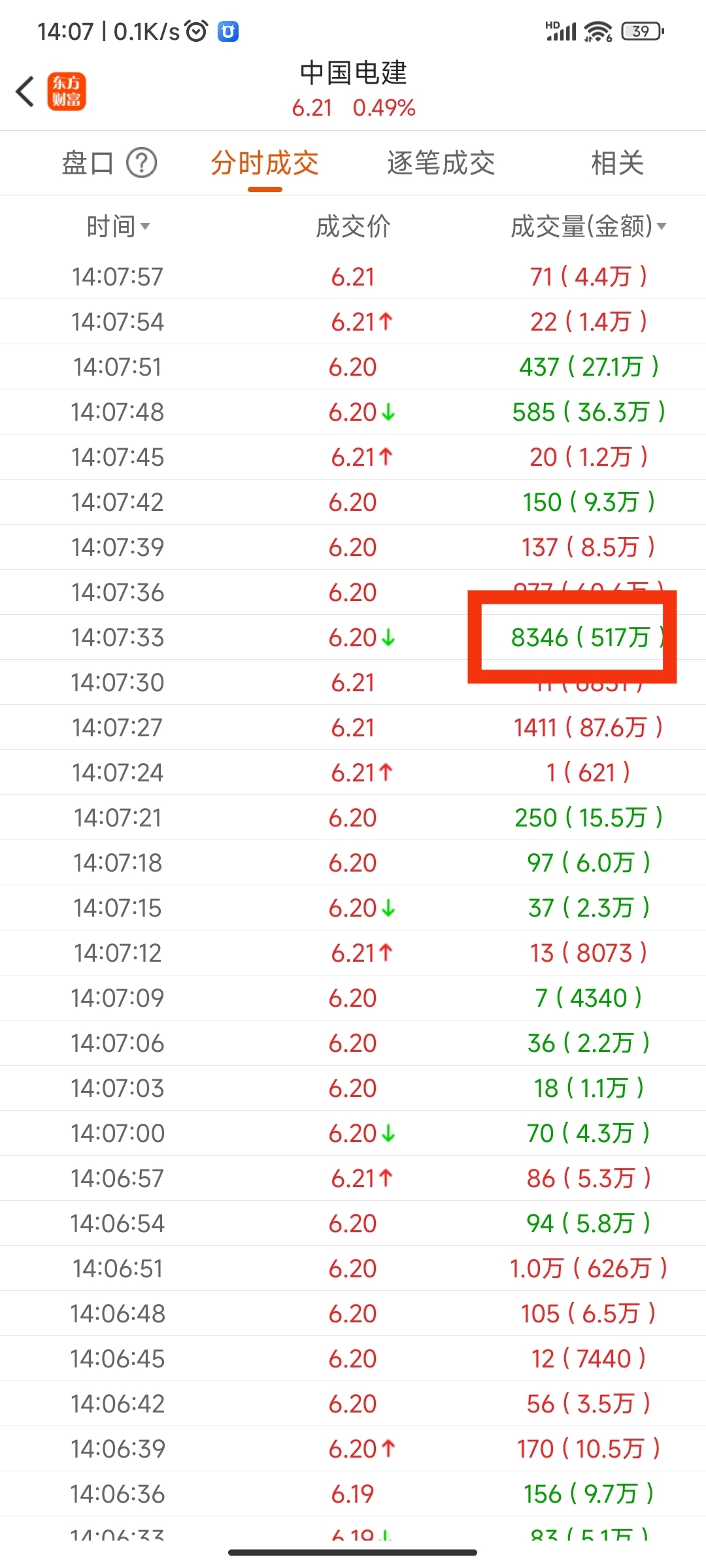Tap the large trade 8346 ( 517万 )
Image resolution: width=706 pixels, height=1568 pixels.
click(586, 637)
